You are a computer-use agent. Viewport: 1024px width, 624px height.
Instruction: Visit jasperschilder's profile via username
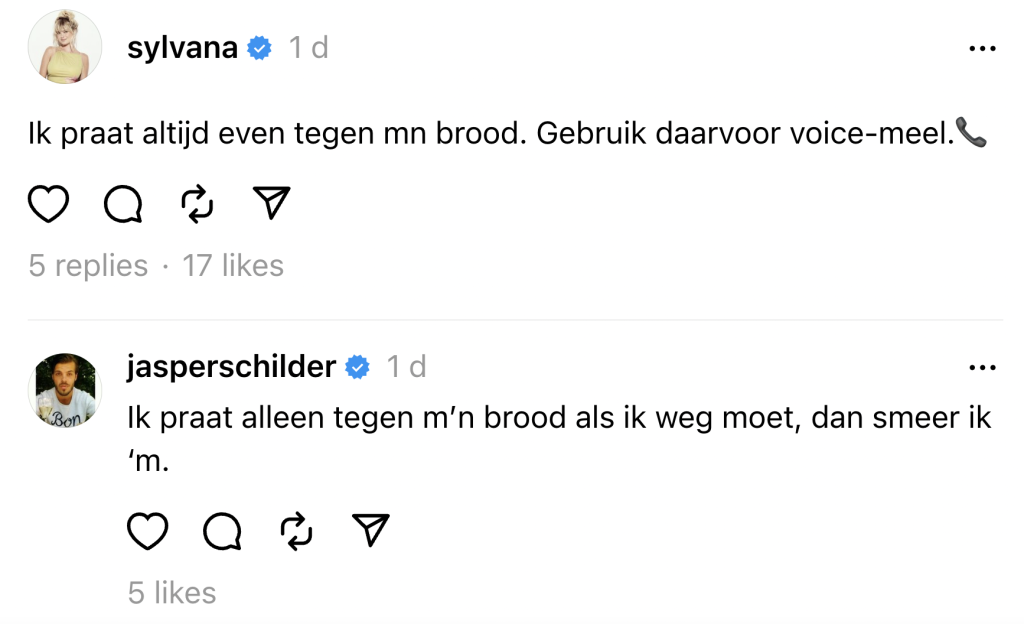[232, 368]
